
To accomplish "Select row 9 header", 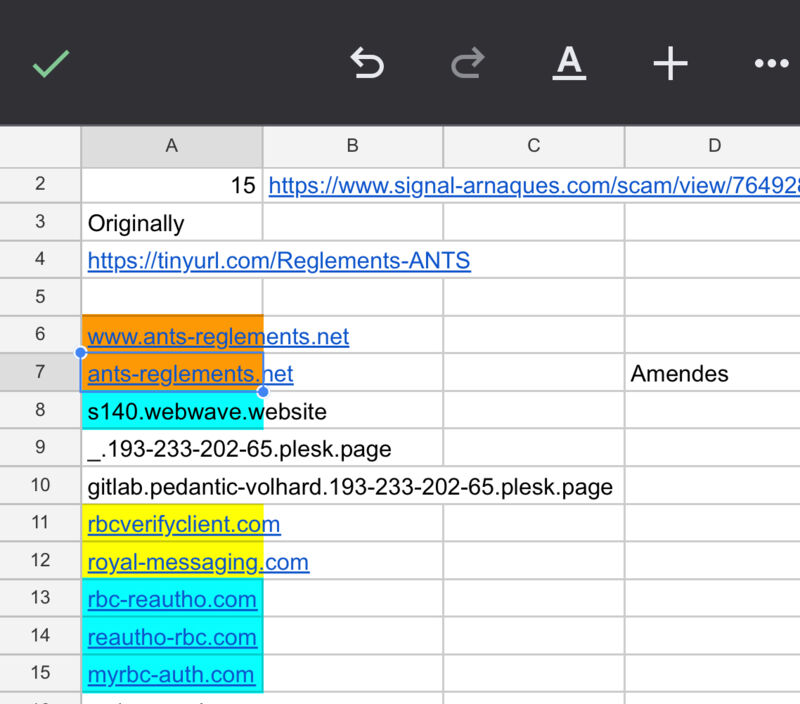I will coord(40,447).
